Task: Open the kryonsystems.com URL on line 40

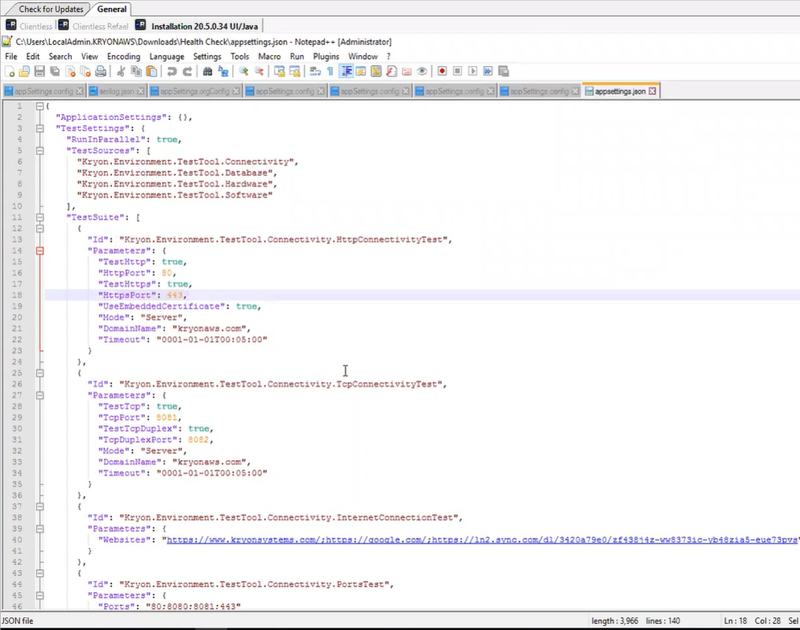Action: tap(240, 539)
